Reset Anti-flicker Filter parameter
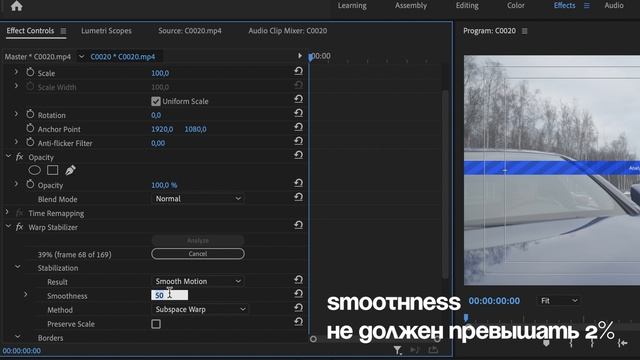Image resolution: width=640 pixels, height=360 pixels. (x=298, y=141)
